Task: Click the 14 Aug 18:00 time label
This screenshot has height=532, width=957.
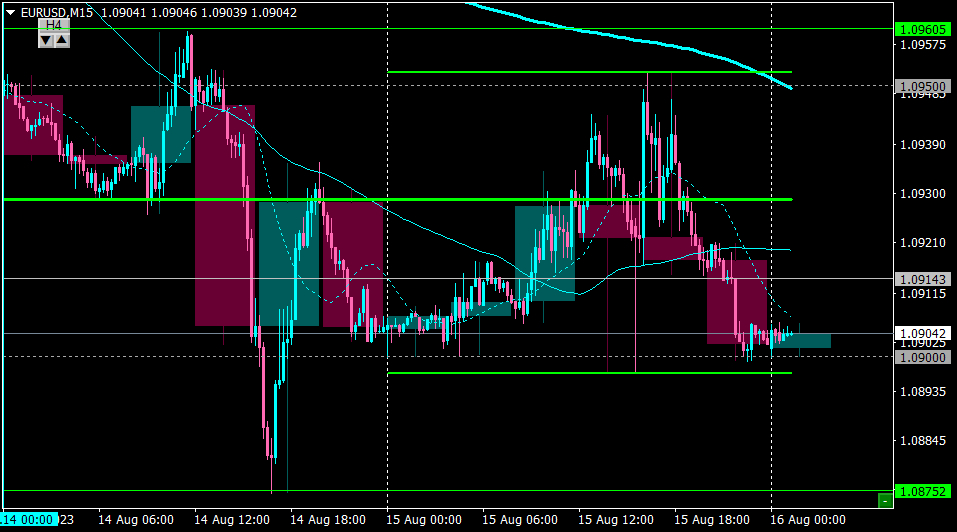Action: point(328,520)
